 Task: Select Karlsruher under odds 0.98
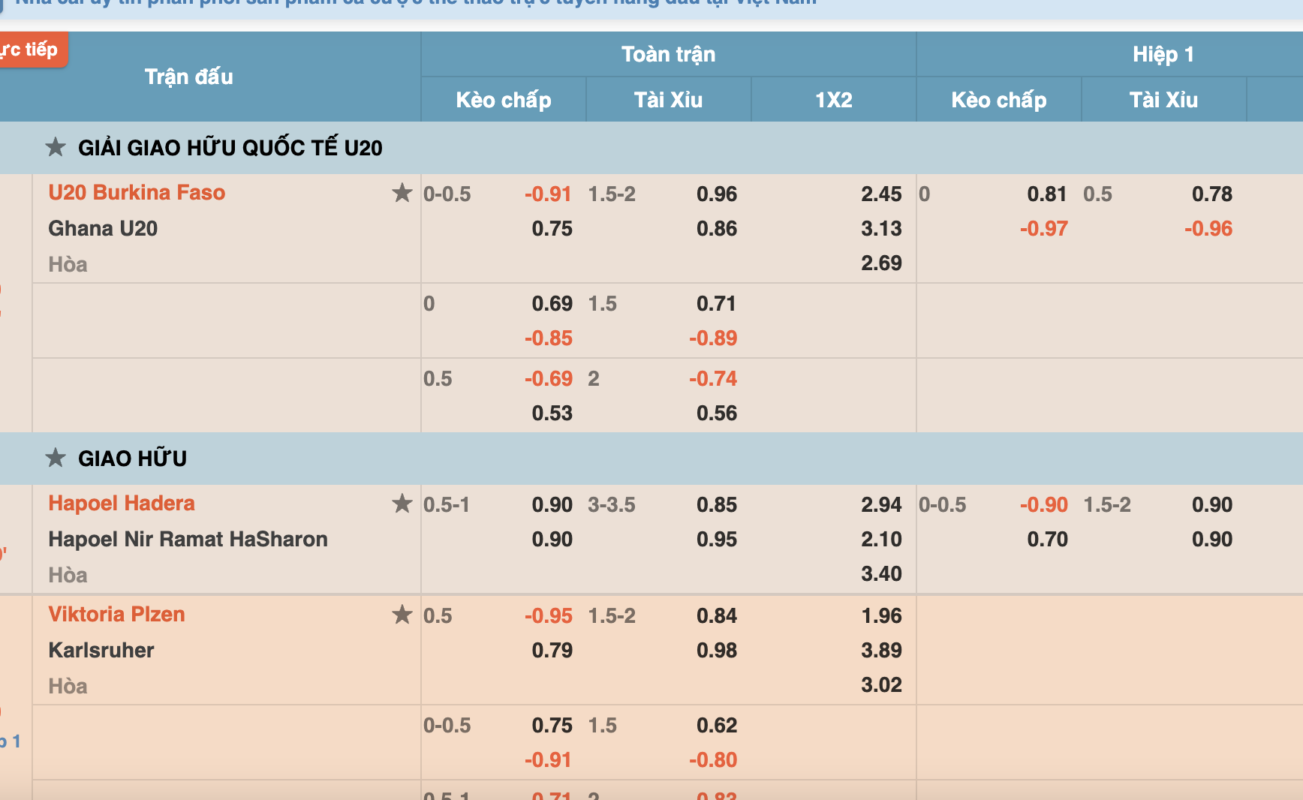click(717, 651)
